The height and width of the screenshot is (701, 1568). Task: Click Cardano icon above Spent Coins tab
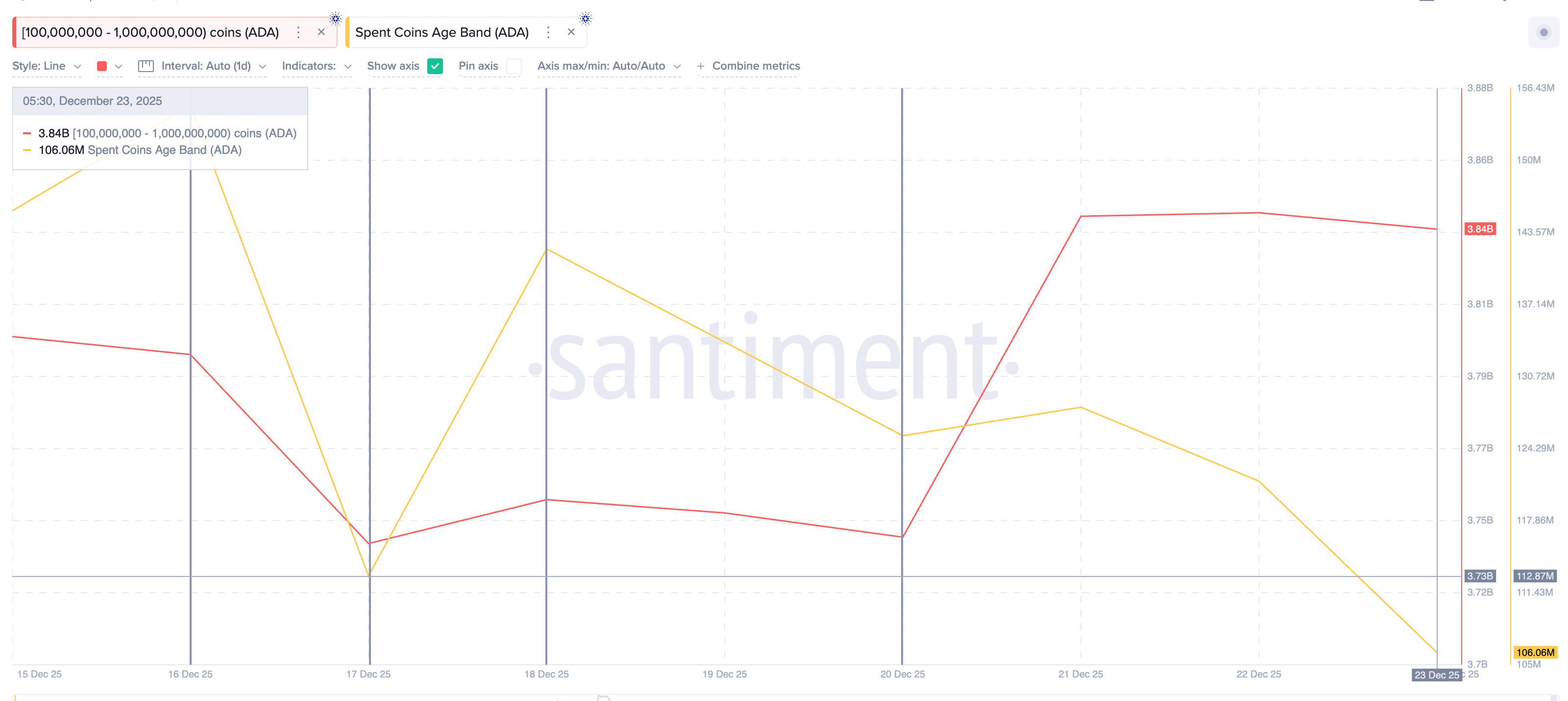coord(585,18)
